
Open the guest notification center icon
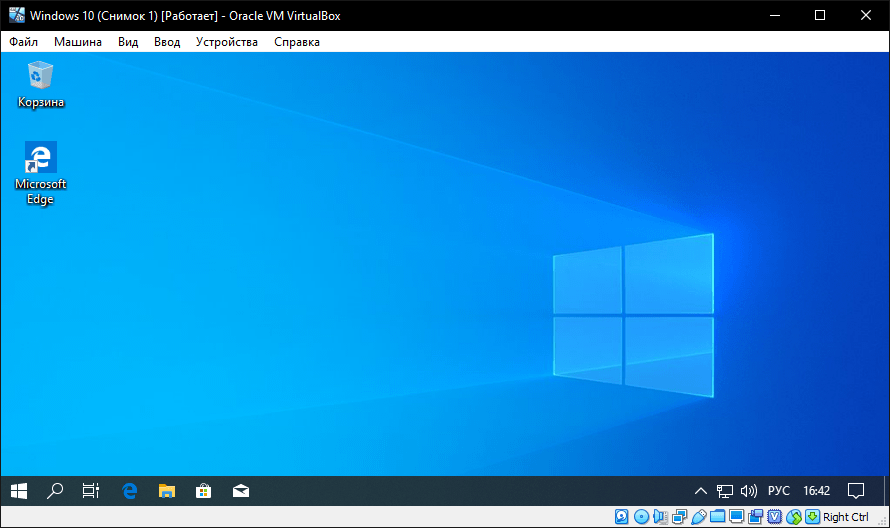(856, 491)
